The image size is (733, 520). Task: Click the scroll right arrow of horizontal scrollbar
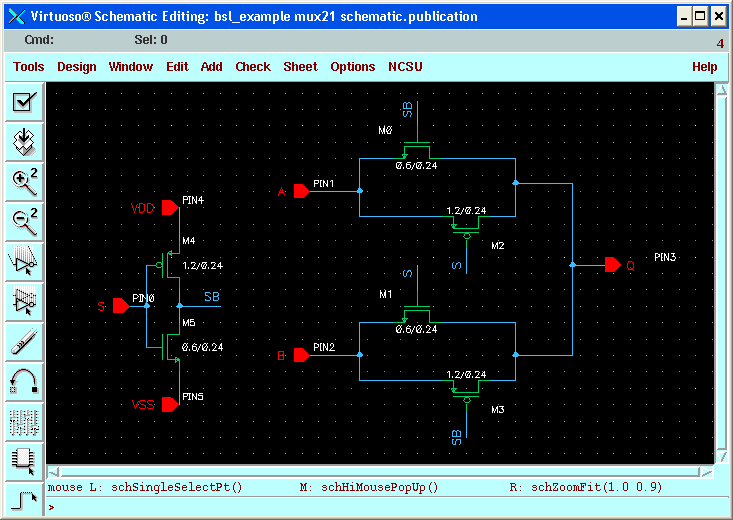click(x=706, y=472)
